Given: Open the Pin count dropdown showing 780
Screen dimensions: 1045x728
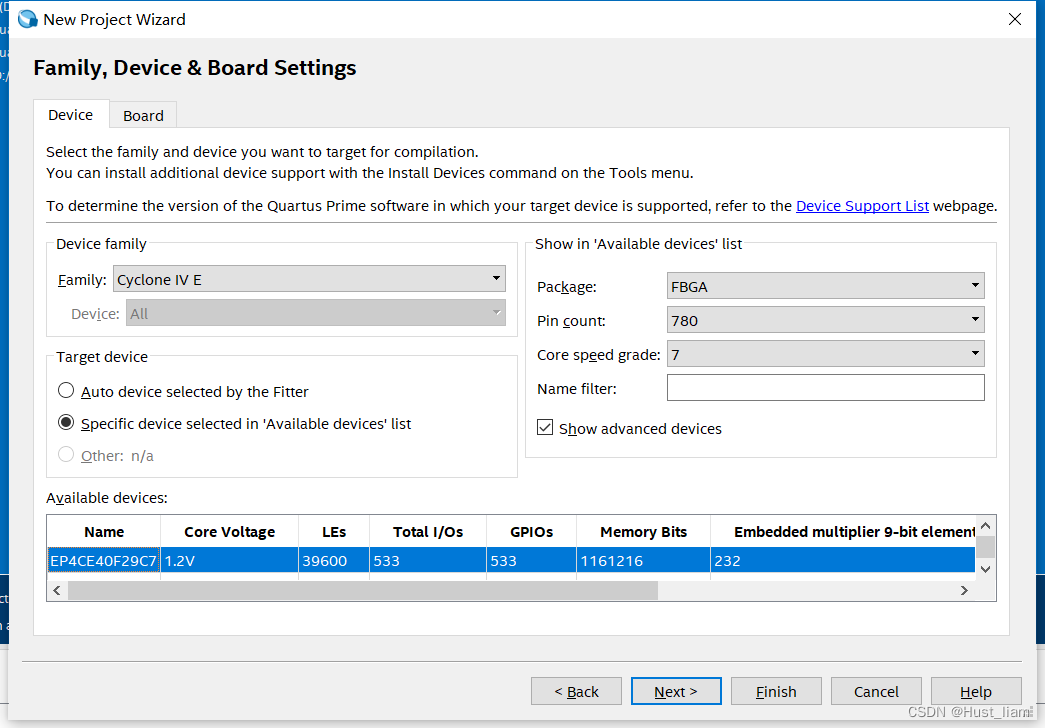Looking at the screenshot, I should [825, 320].
